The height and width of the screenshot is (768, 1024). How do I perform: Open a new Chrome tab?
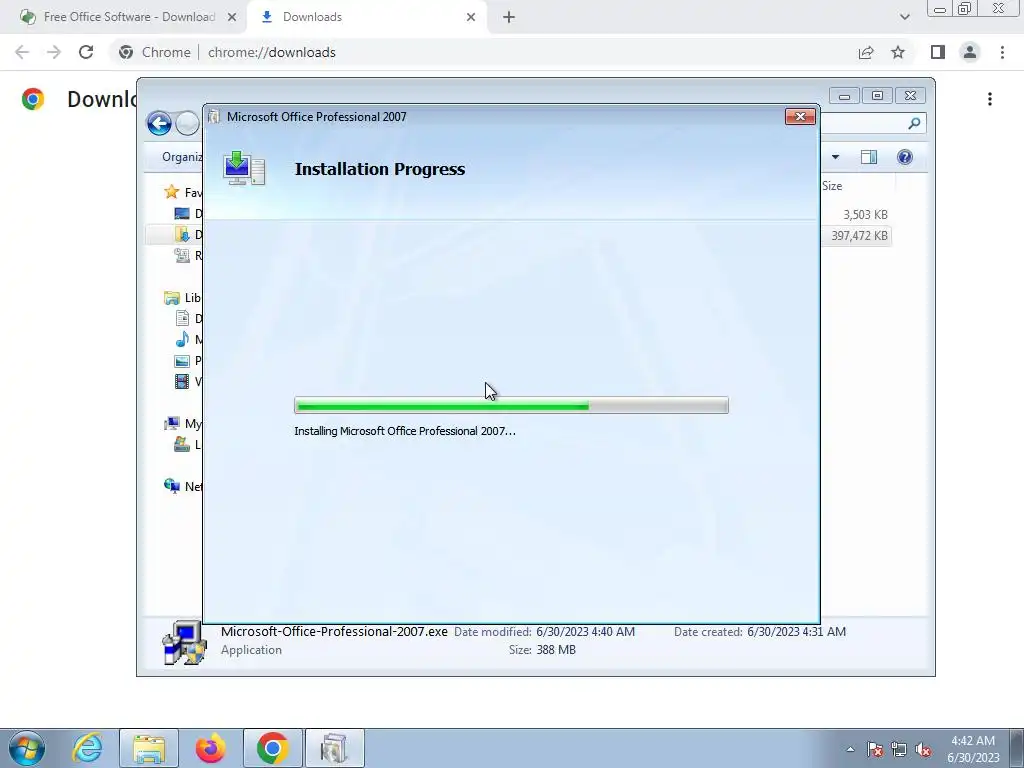[509, 17]
